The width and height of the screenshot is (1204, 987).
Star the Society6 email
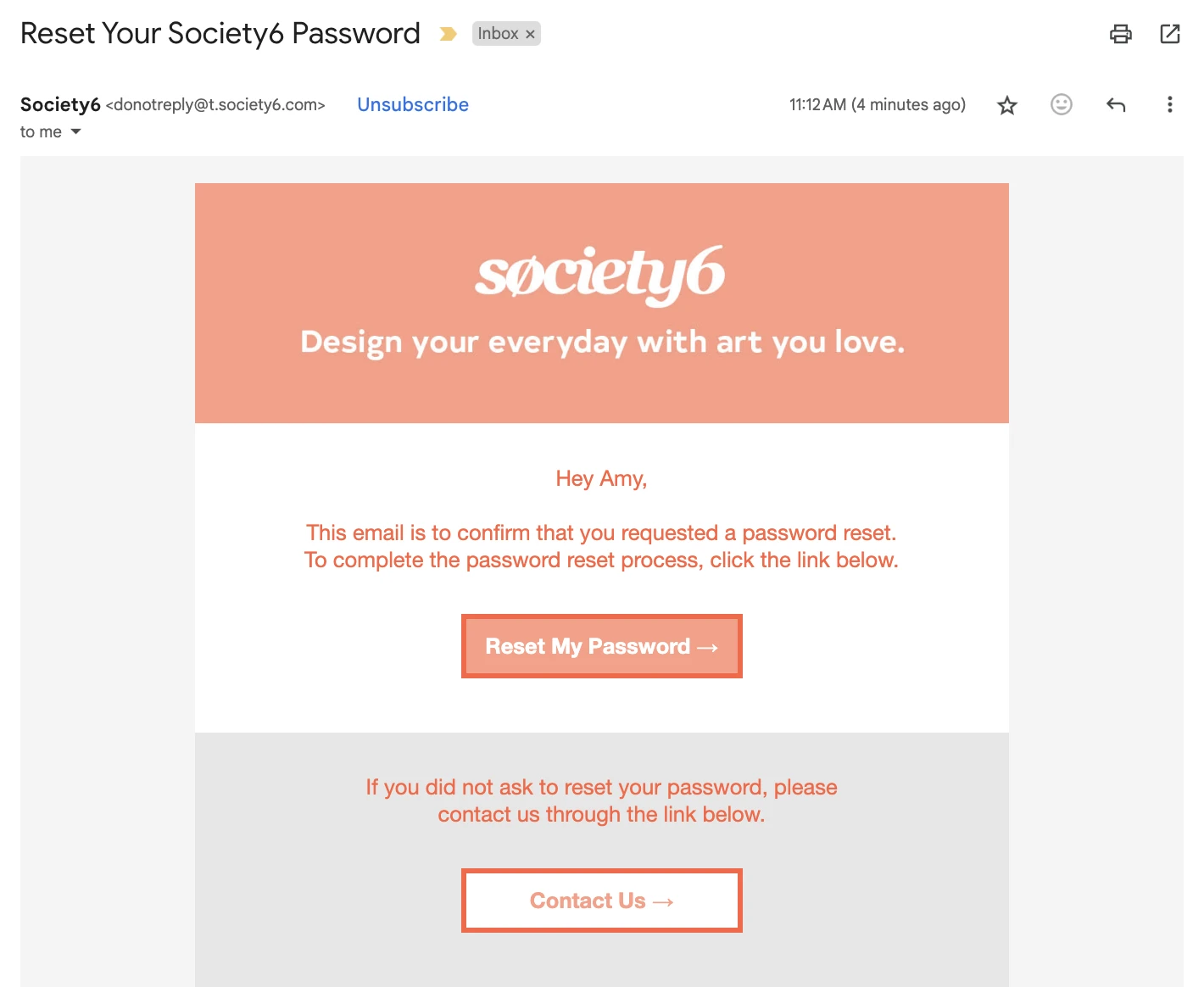tap(1007, 105)
